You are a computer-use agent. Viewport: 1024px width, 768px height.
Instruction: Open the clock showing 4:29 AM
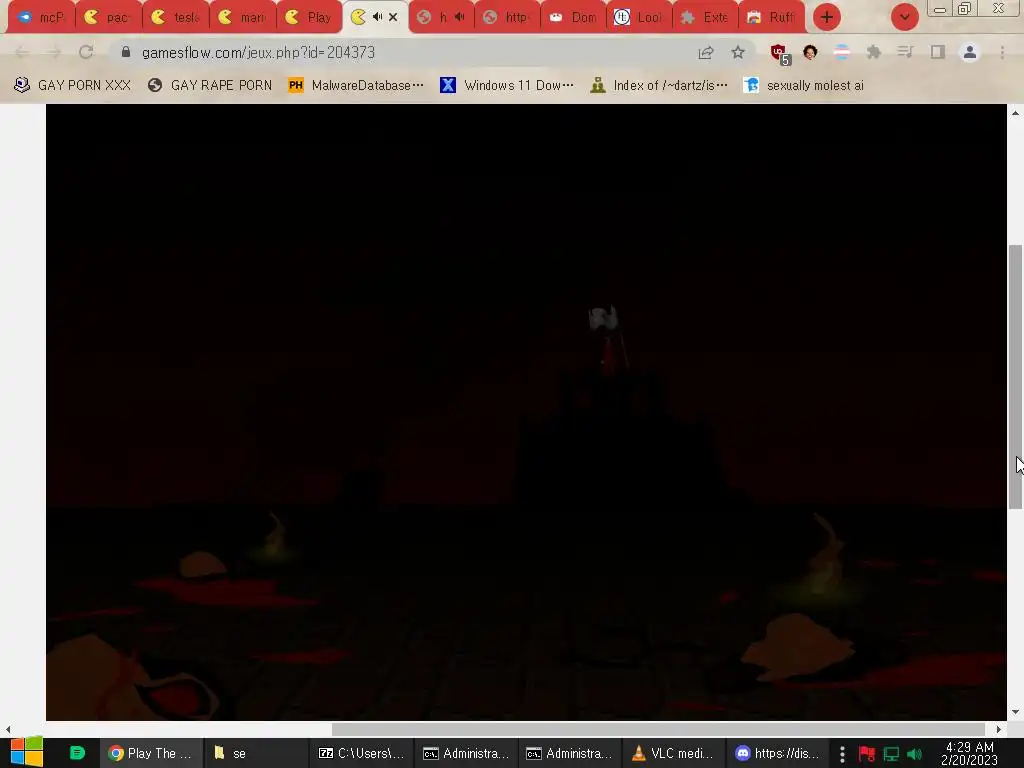click(969, 753)
